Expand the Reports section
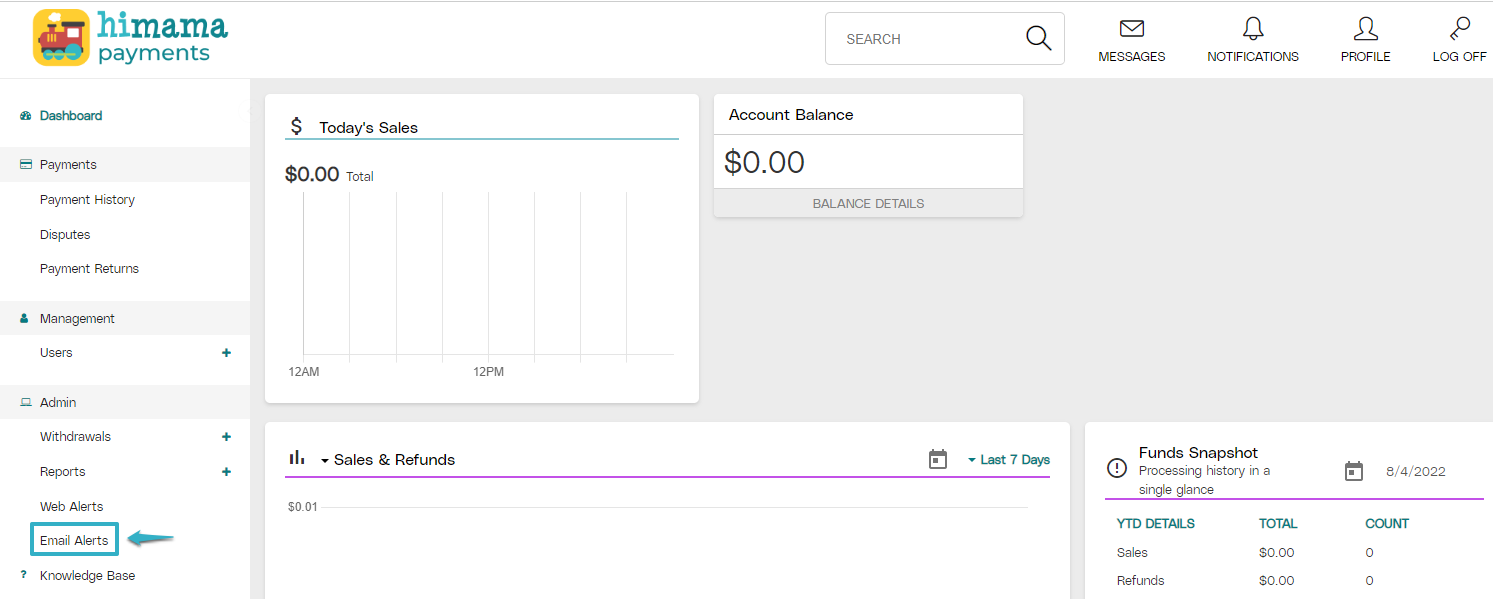The image size is (1493, 599). coord(226,471)
